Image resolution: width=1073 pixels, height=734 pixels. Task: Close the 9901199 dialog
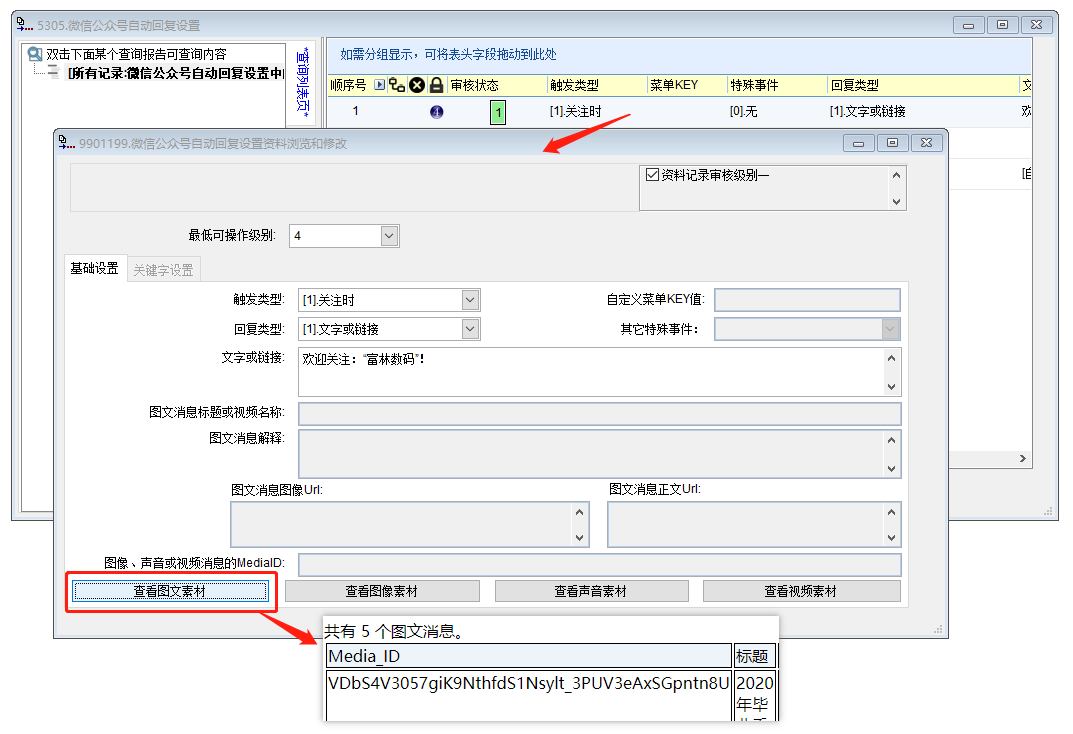click(927, 143)
